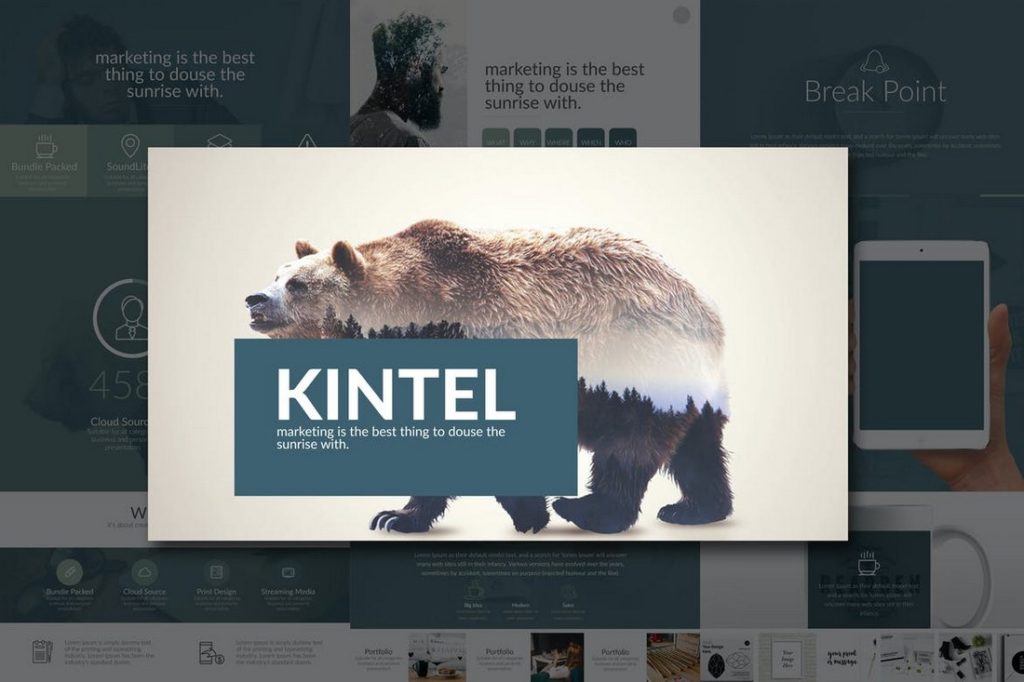Screen dimensions: 1024x682
Task: Switch to the WHERE tab
Action: [x=558, y=141]
